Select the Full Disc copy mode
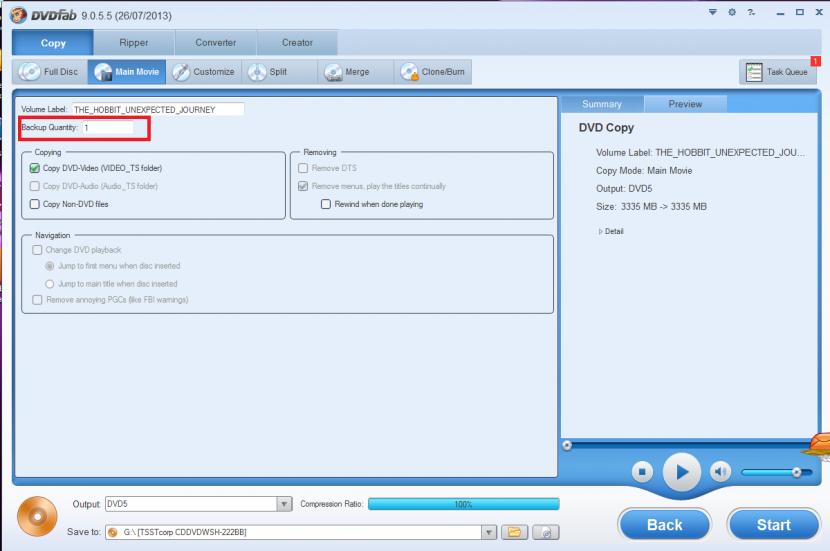830x551 pixels. pos(48,71)
